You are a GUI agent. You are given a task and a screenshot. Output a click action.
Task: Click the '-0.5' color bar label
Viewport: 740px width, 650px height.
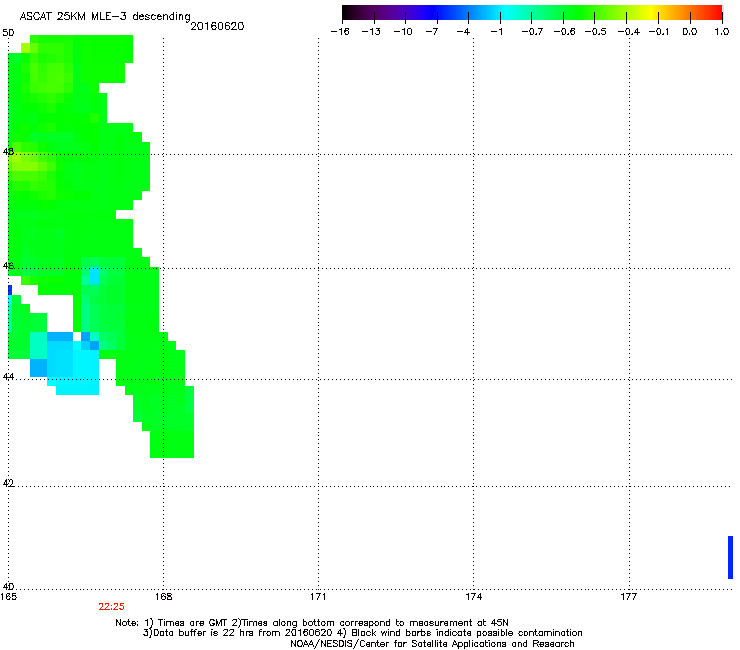point(596,32)
